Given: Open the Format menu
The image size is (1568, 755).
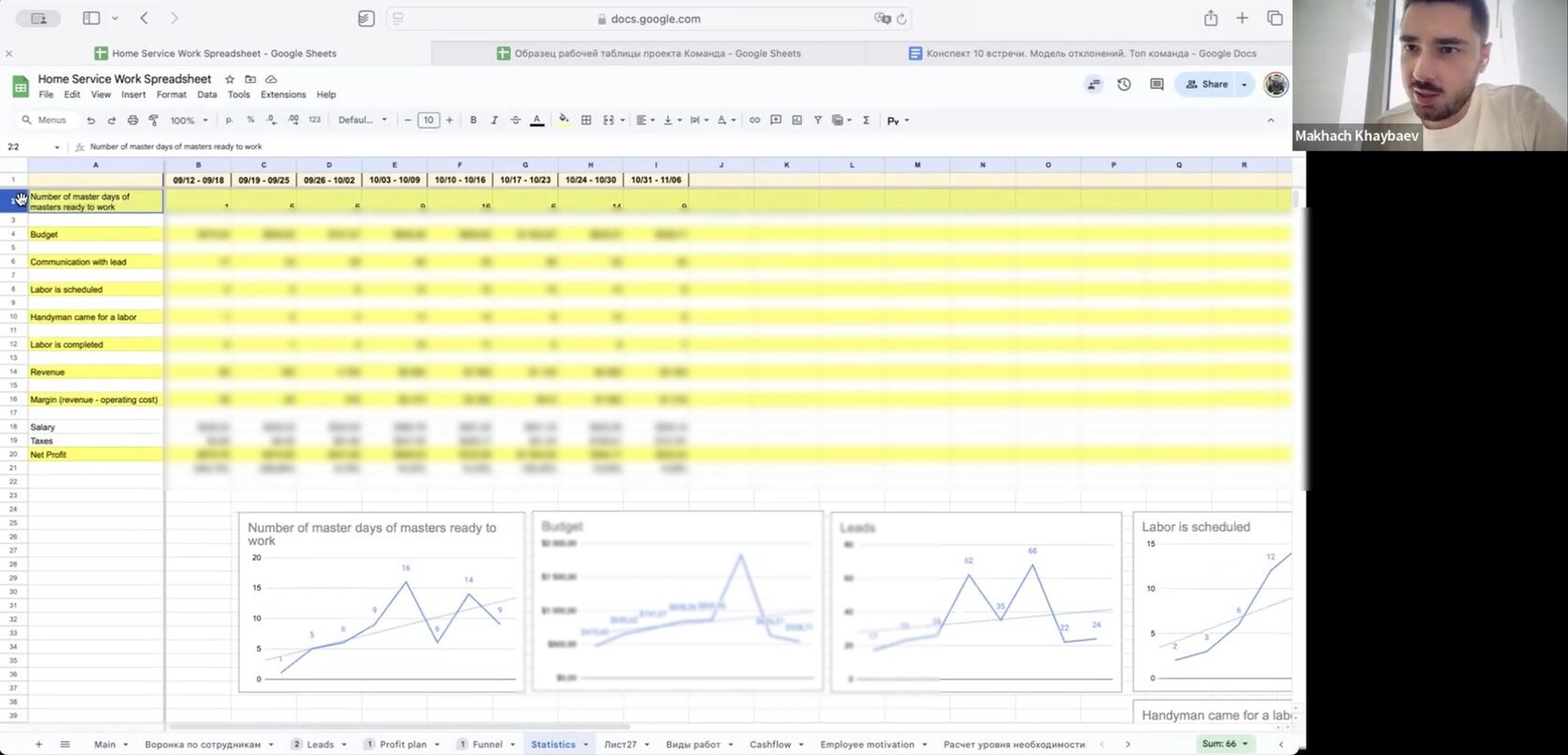Looking at the screenshot, I should pos(172,94).
